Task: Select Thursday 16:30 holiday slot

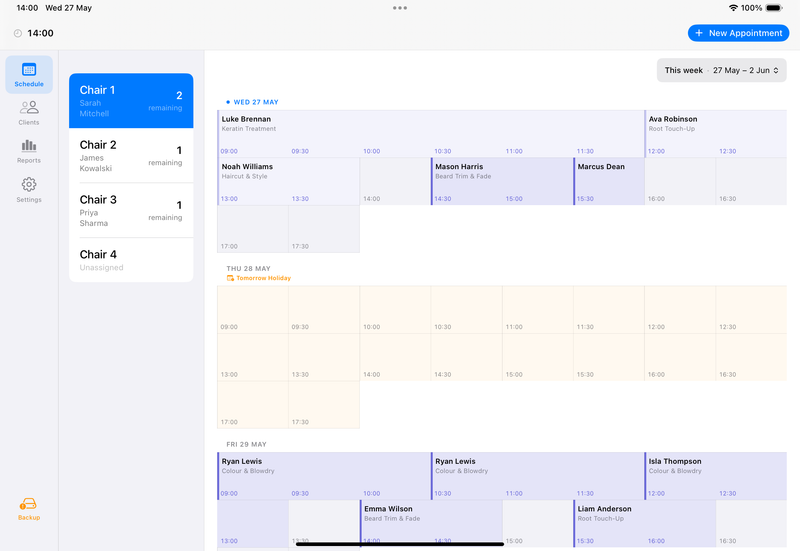Action: 751,357
